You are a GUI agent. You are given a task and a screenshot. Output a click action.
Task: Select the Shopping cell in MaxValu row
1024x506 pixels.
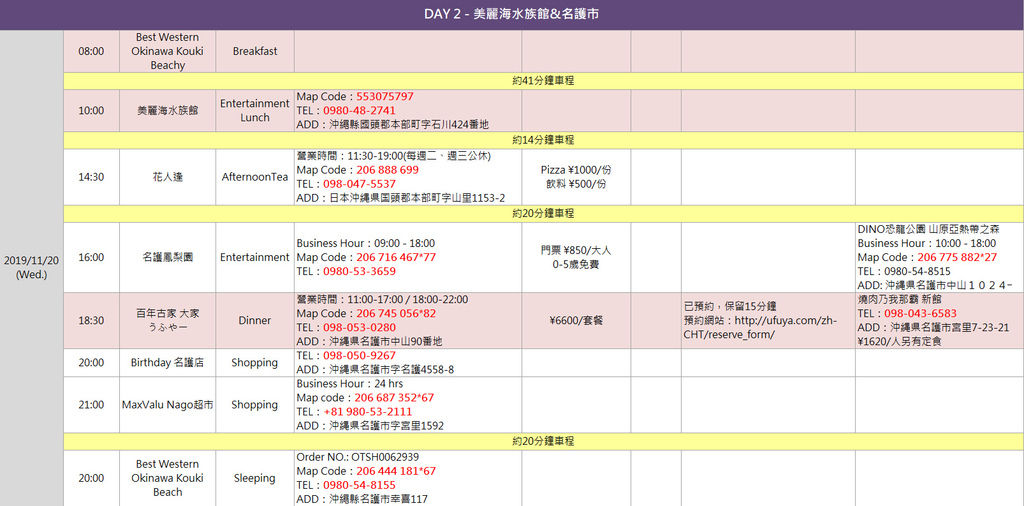[255, 405]
